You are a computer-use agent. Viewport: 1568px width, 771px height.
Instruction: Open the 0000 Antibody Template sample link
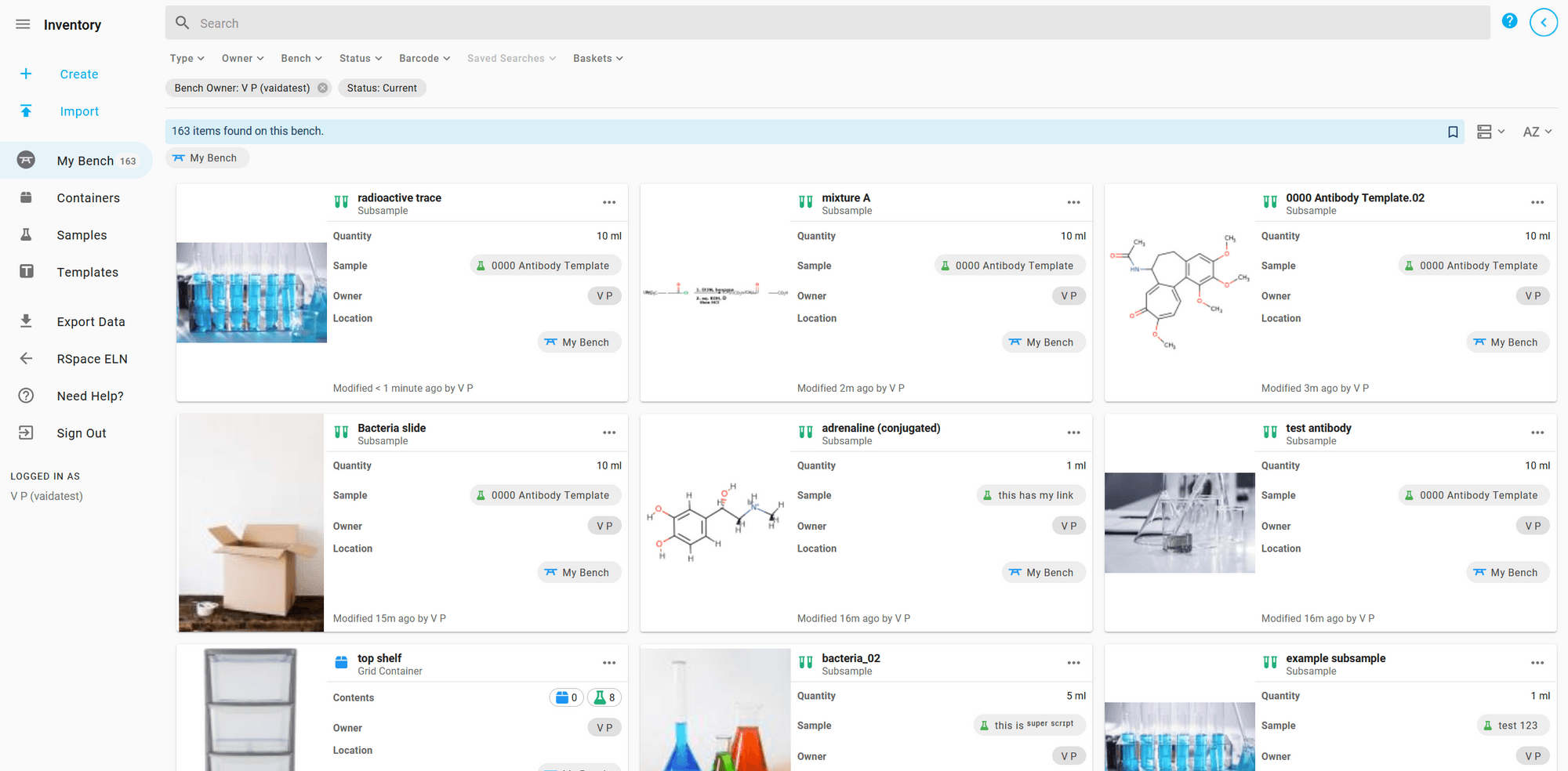pyautogui.click(x=545, y=265)
